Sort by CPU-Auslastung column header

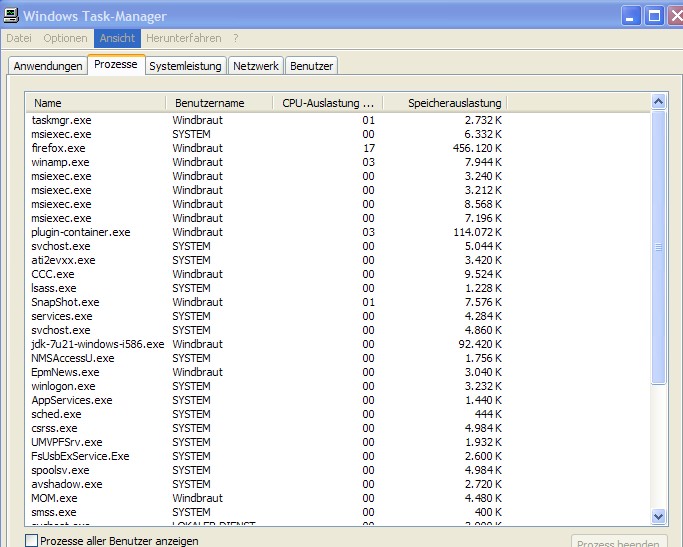point(328,103)
